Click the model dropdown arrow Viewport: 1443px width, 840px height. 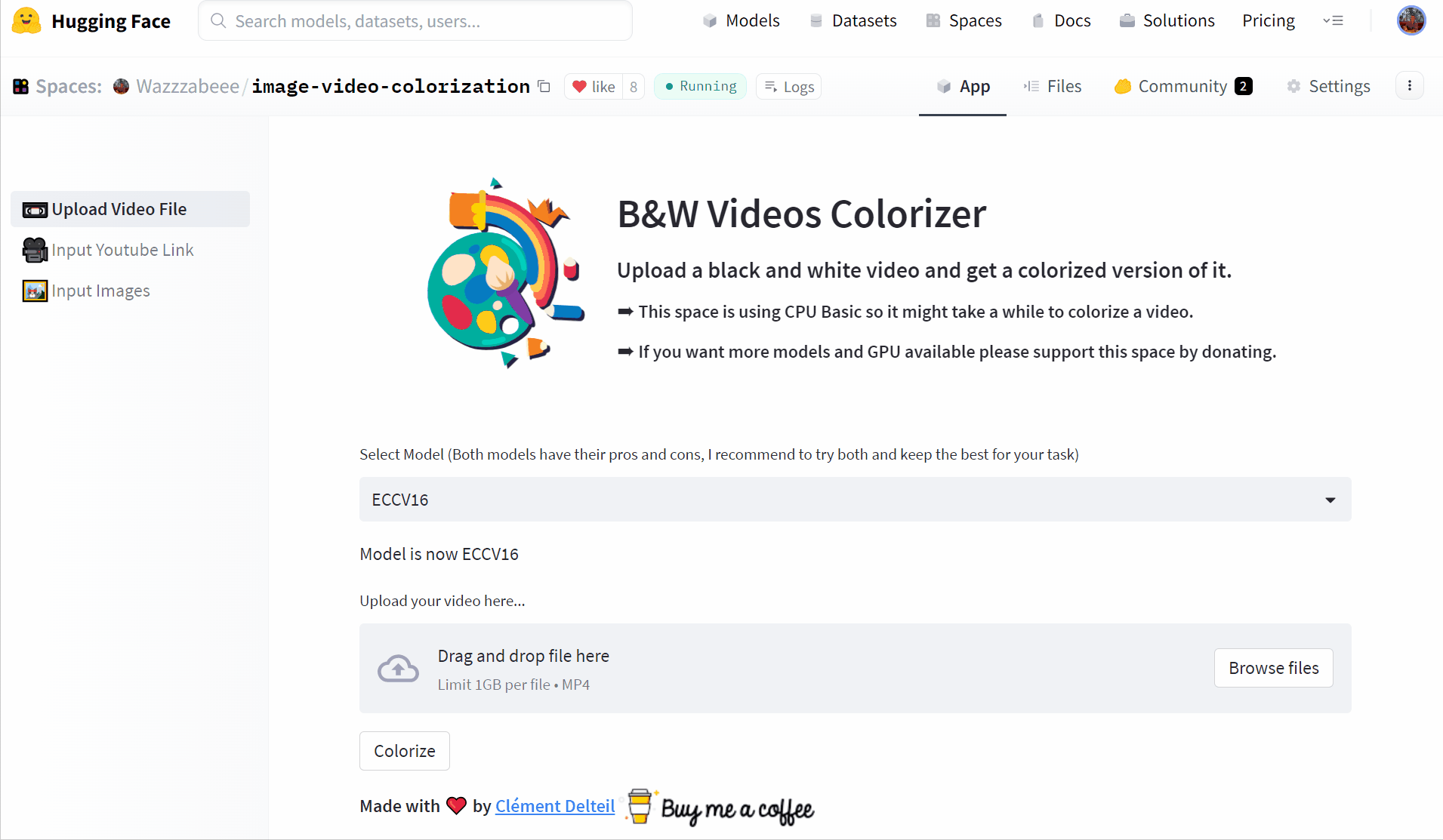click(x=1330, y=500)
